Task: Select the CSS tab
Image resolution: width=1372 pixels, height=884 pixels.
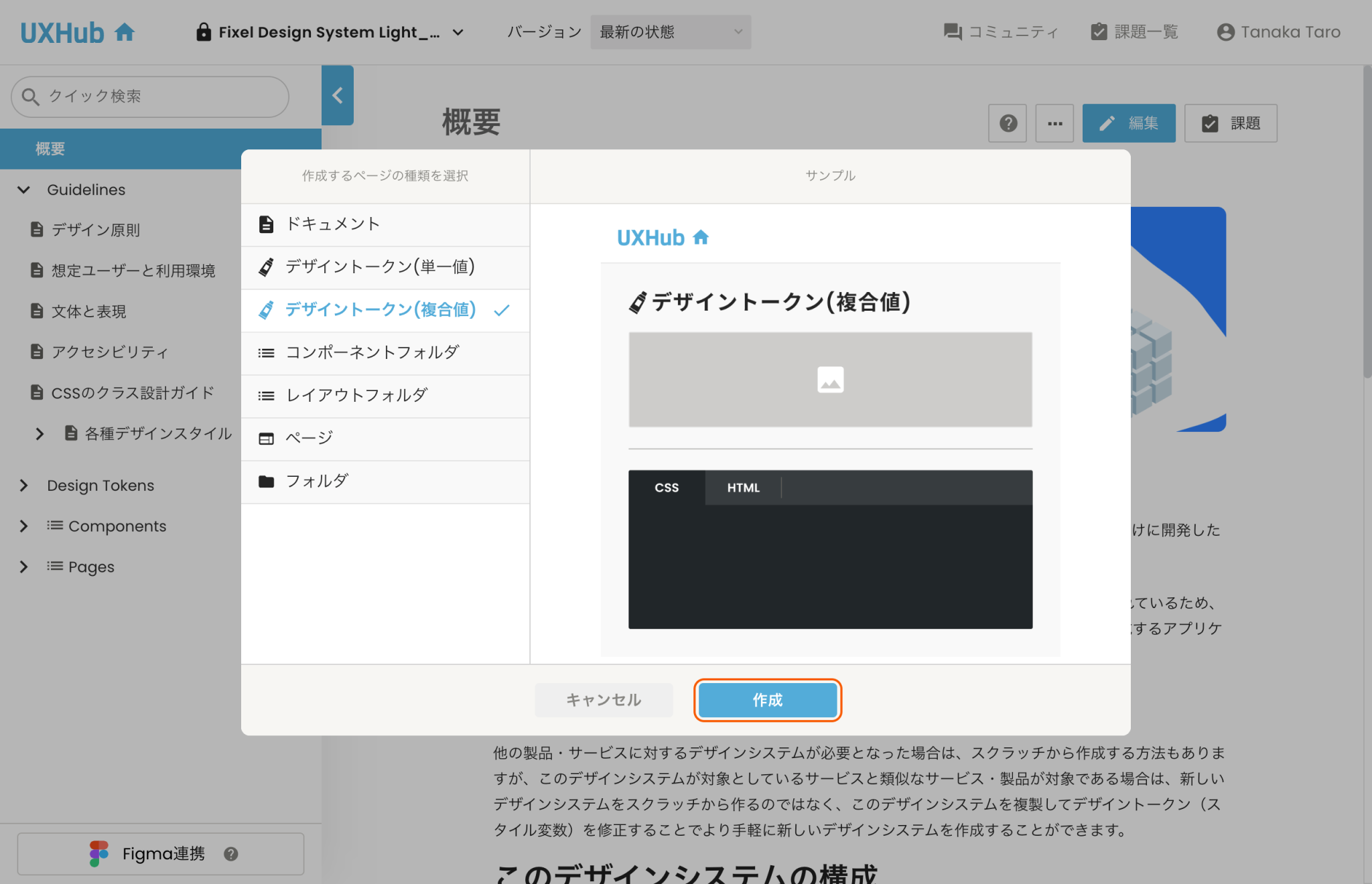Action: pyautogui.click(x=667, y=488)
